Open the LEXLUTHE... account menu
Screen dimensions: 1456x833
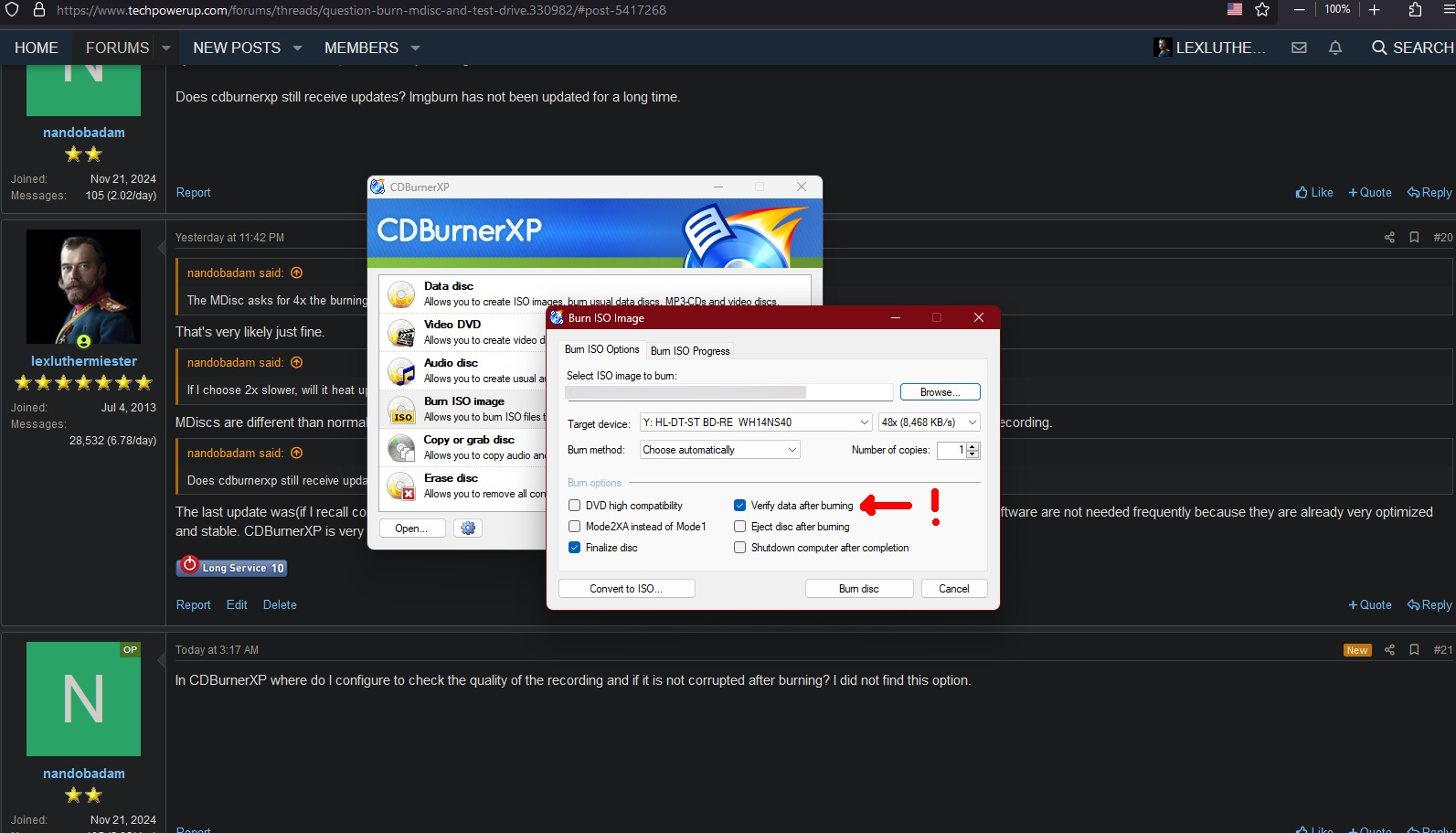coord(1210,48)
